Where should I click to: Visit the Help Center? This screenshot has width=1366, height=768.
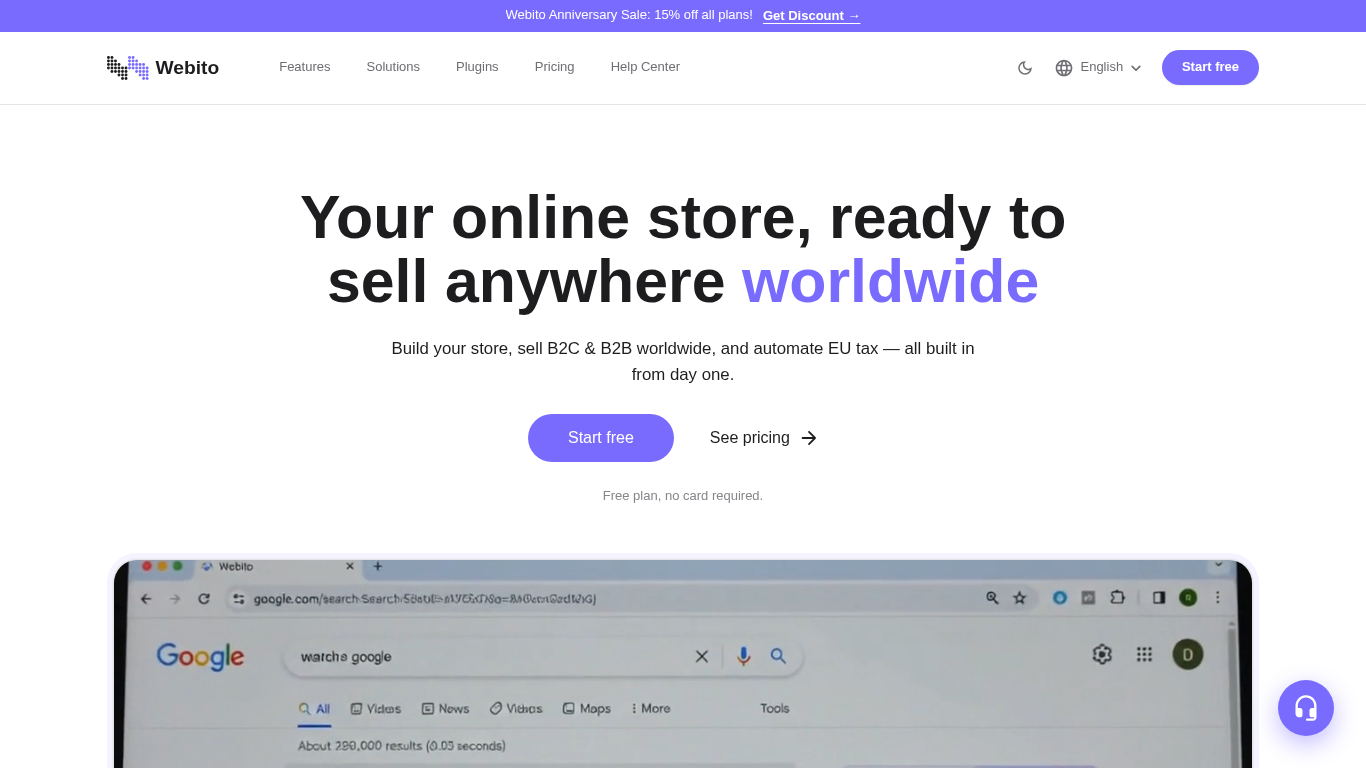pyautogui.click(x=645, y=67)
